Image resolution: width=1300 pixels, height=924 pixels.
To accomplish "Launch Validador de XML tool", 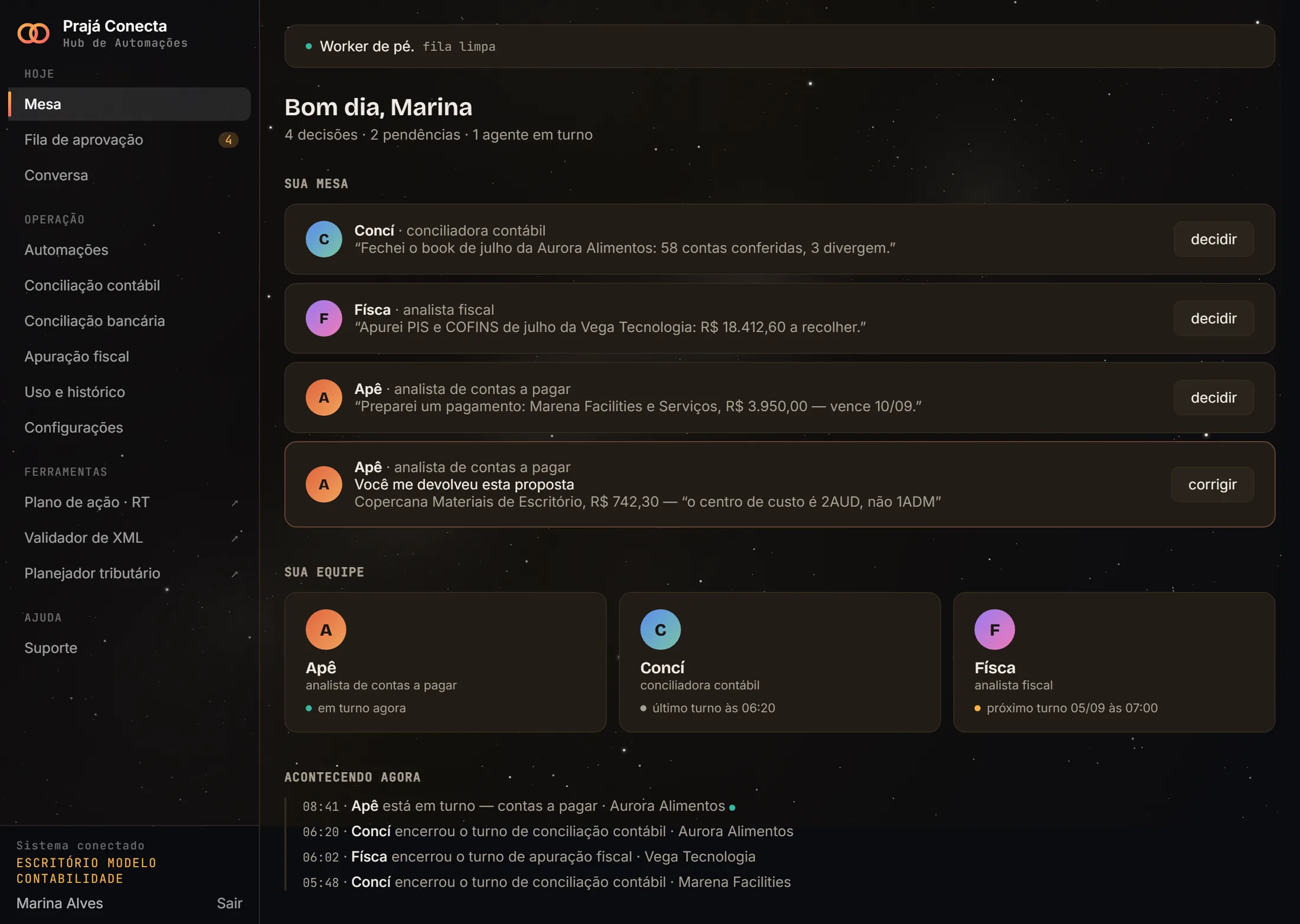I will coord(129,538).
